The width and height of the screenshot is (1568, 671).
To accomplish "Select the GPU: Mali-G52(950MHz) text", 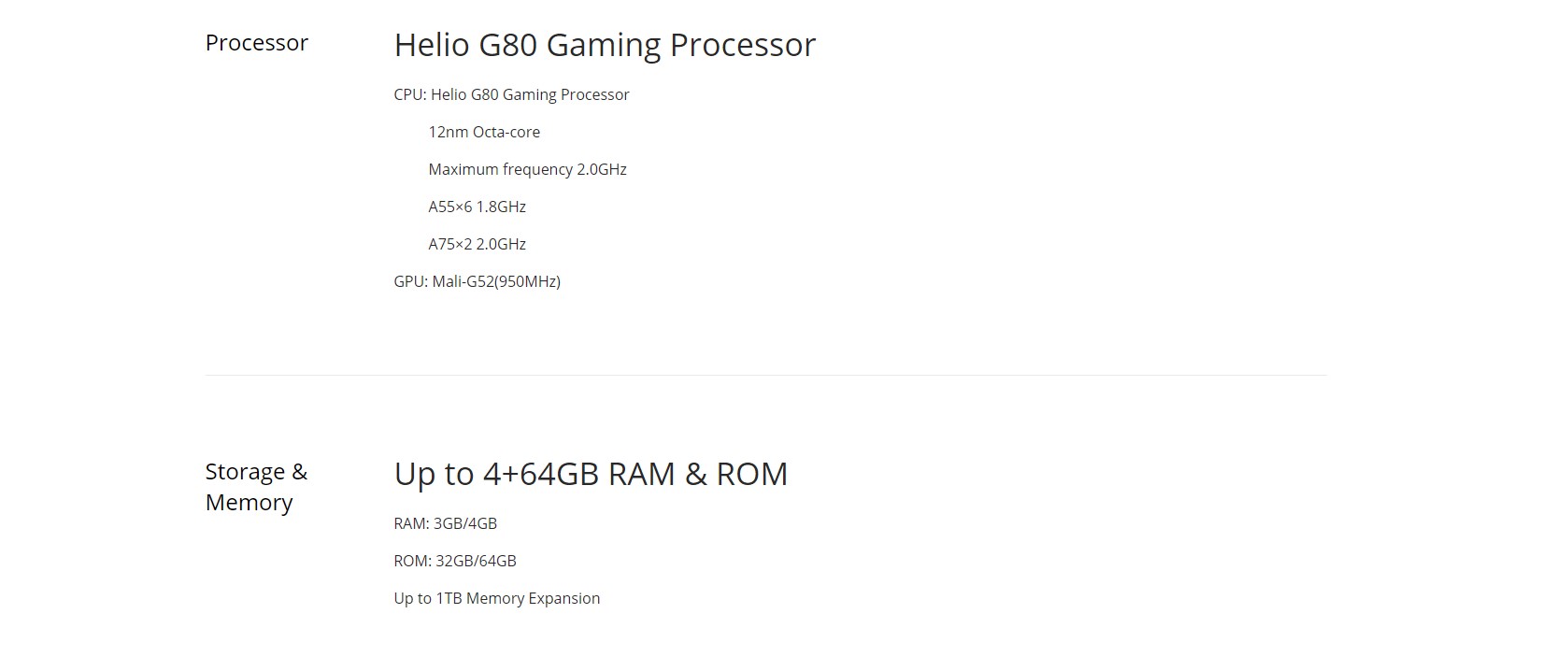I will 477,281.
